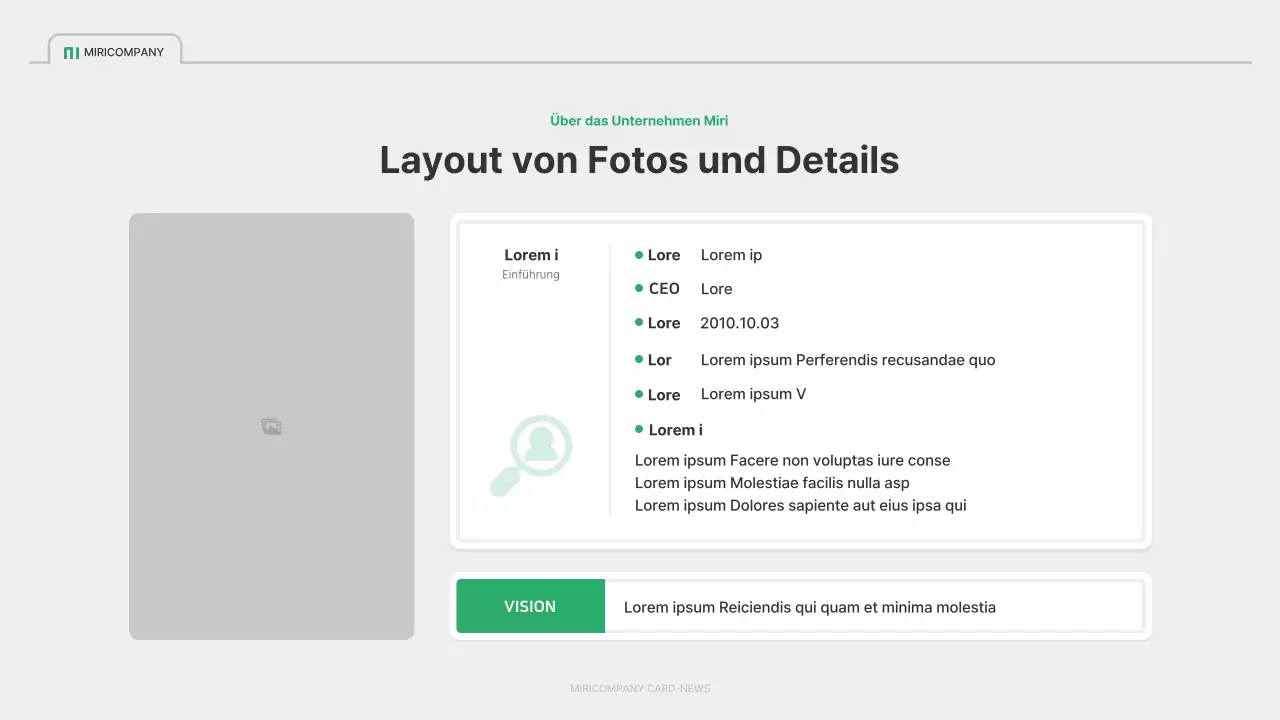Click the bullet next to Lorem ipsum Perferendis
Viewport: 1280px width, 720px height.
638,359
